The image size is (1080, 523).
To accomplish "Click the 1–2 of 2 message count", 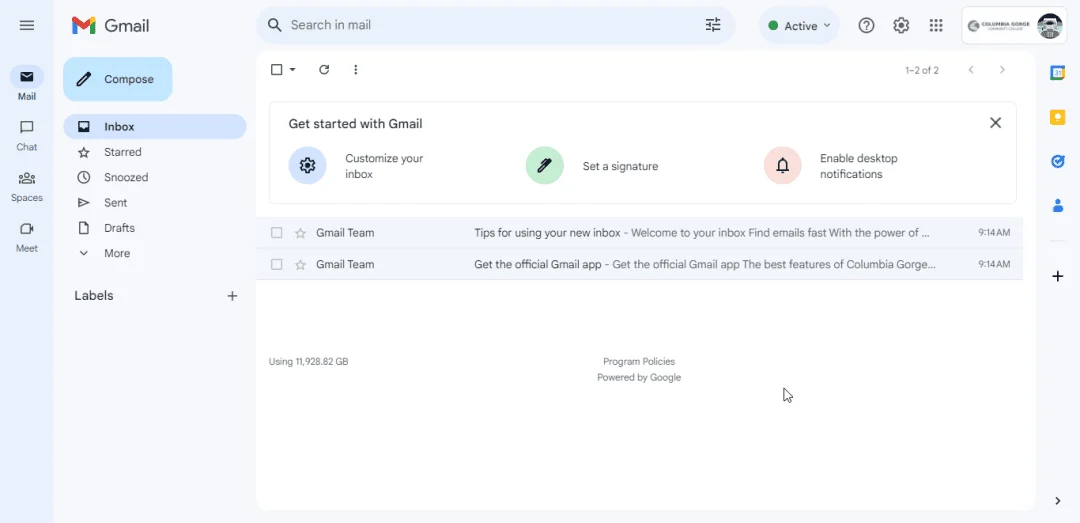I will [x=922, y=70].
